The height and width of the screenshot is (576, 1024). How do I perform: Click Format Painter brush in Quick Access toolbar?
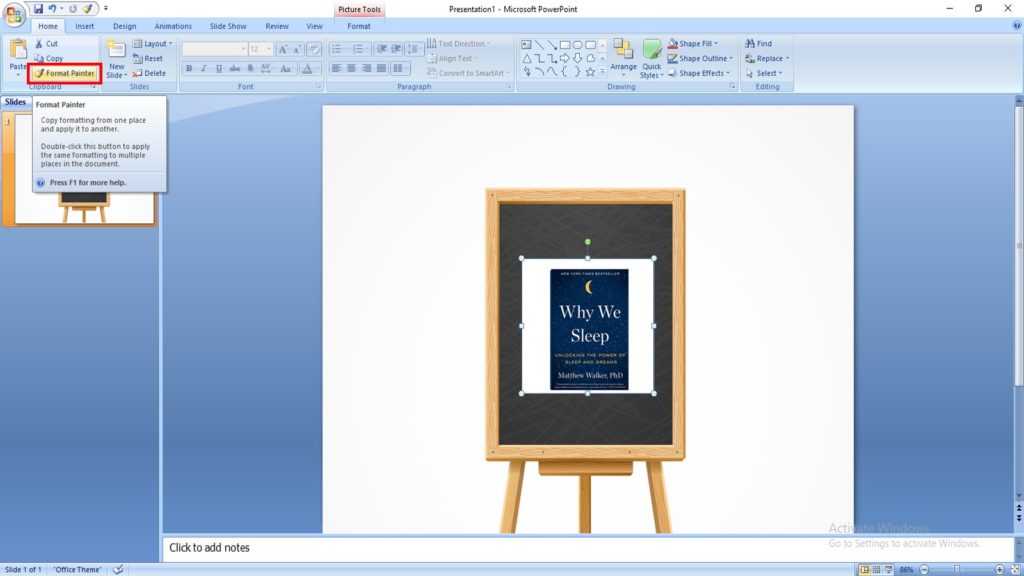(87, 8)
